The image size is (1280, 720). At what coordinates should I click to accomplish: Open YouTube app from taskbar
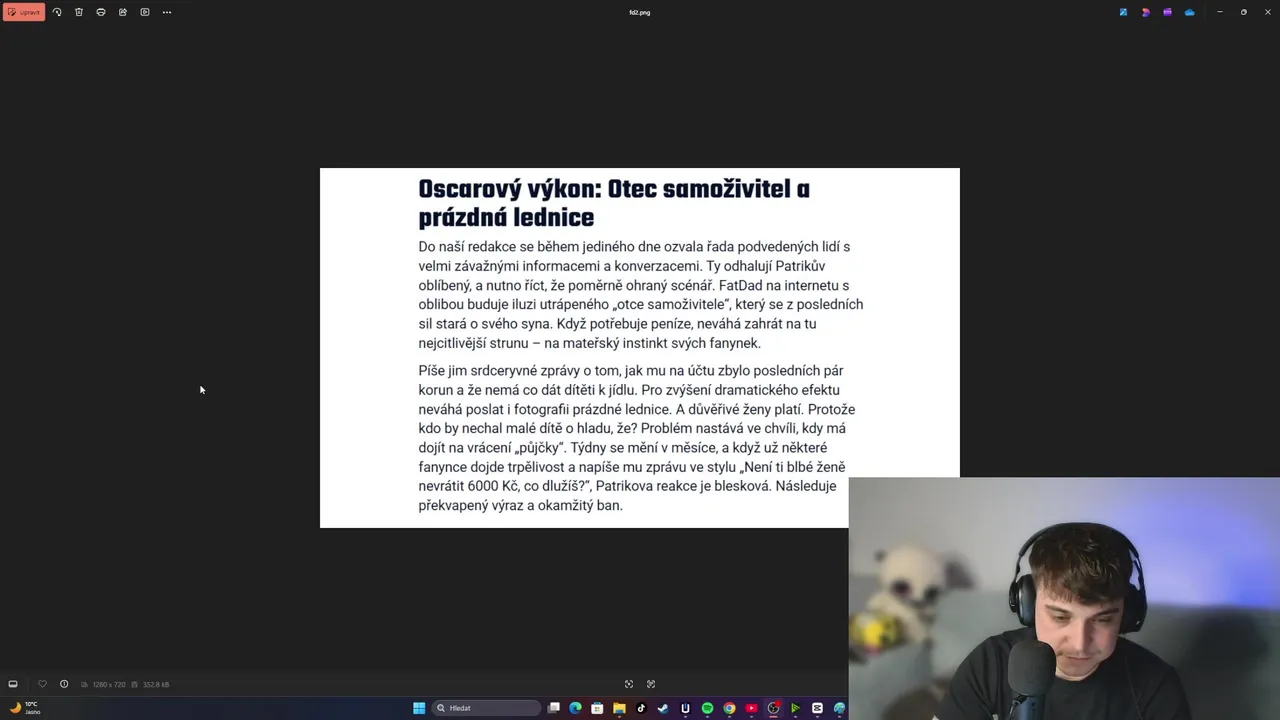click(751, 708)
